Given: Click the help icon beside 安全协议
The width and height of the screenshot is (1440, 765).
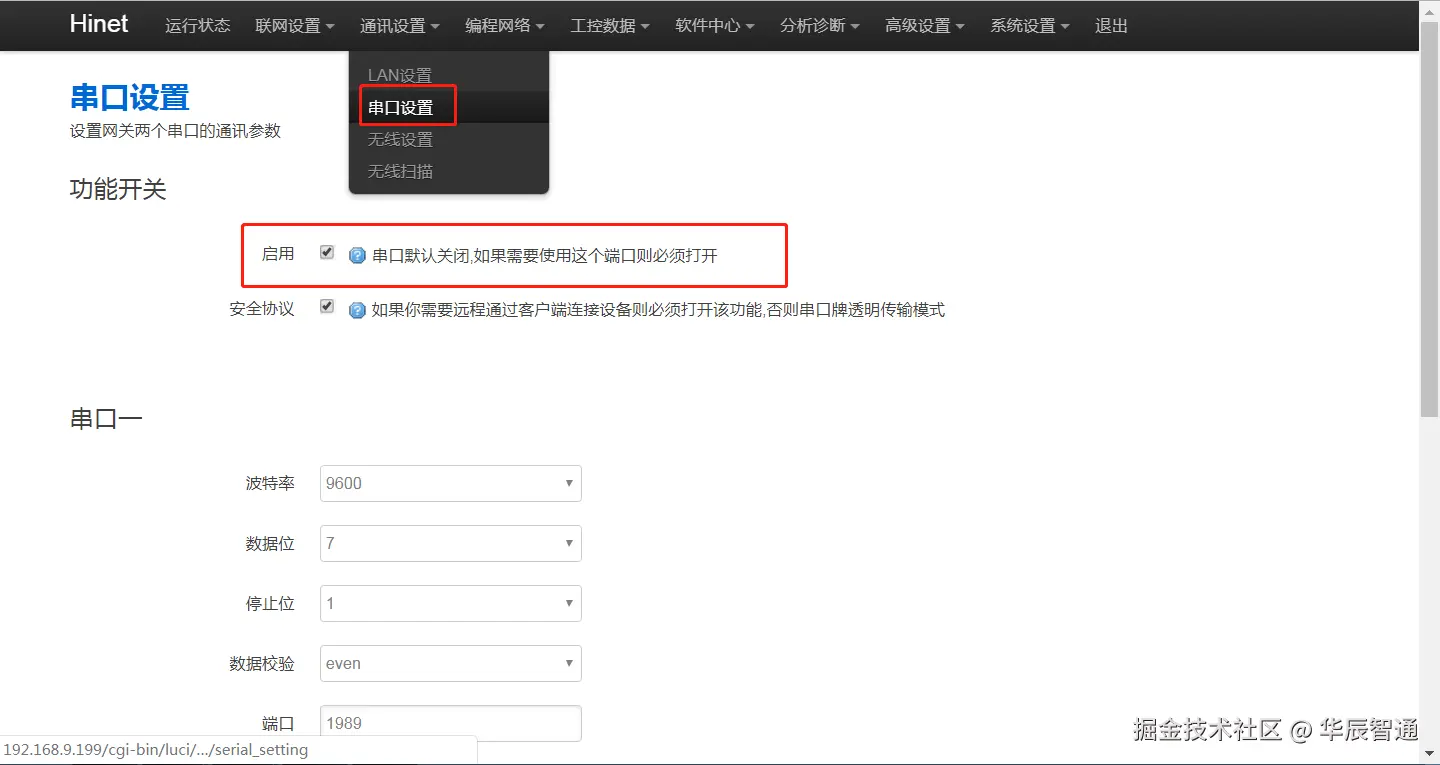Looking at the screenshot, I should point(357,310).
